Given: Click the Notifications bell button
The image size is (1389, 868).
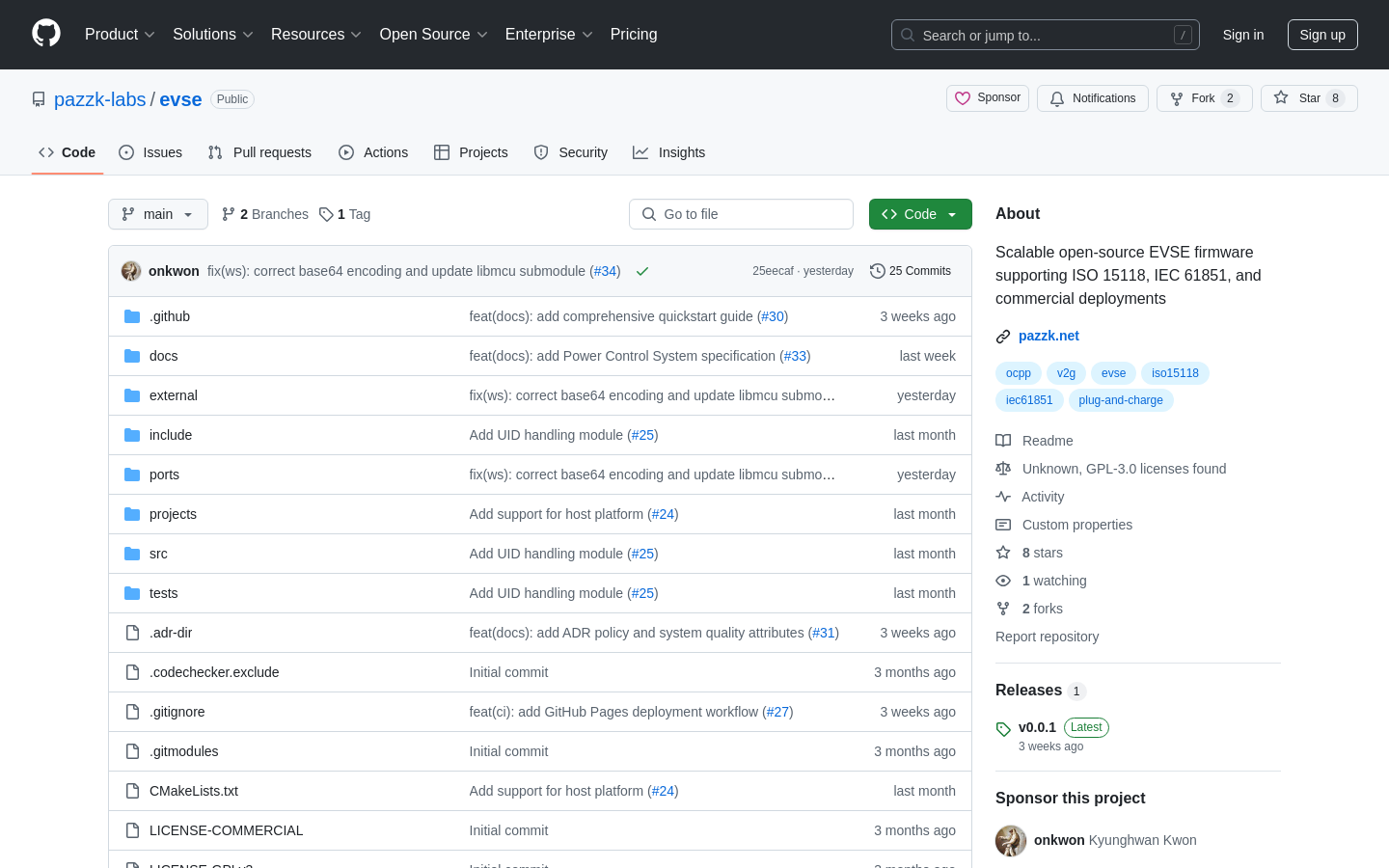Looking at the screenshot, I should point(1093,98).
